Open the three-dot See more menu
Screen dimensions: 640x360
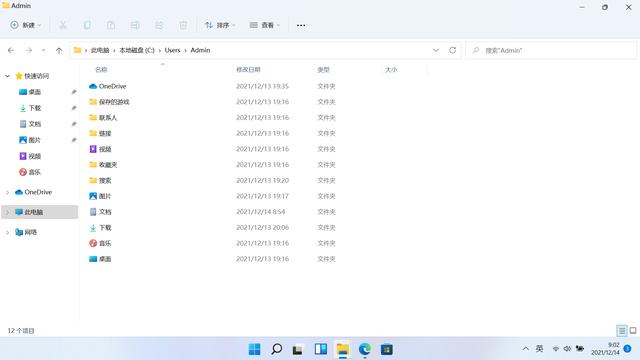point(301,25)
